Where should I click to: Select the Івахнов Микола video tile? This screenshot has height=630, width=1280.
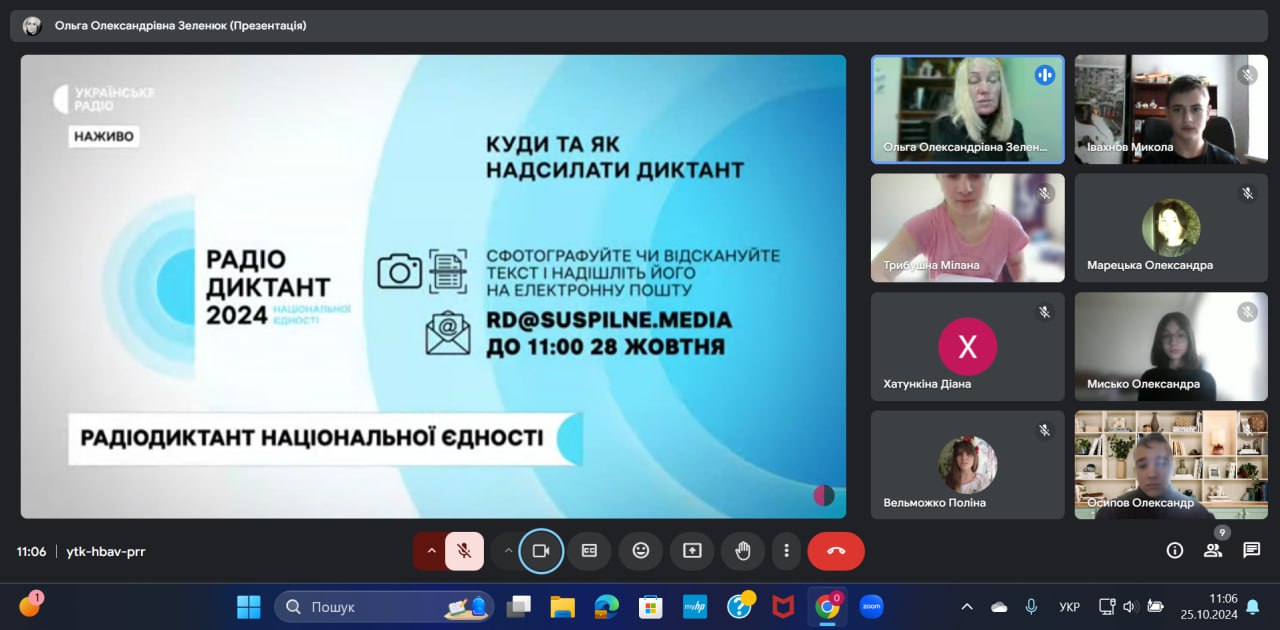(x=1171, y=109)
